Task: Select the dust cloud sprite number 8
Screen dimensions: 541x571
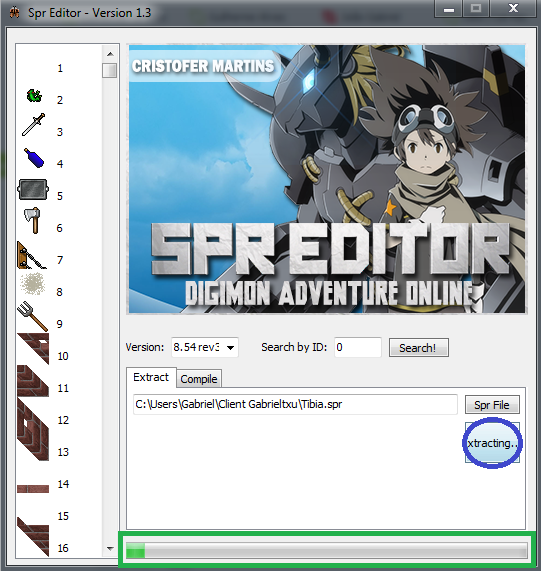Action: (32, 284)
